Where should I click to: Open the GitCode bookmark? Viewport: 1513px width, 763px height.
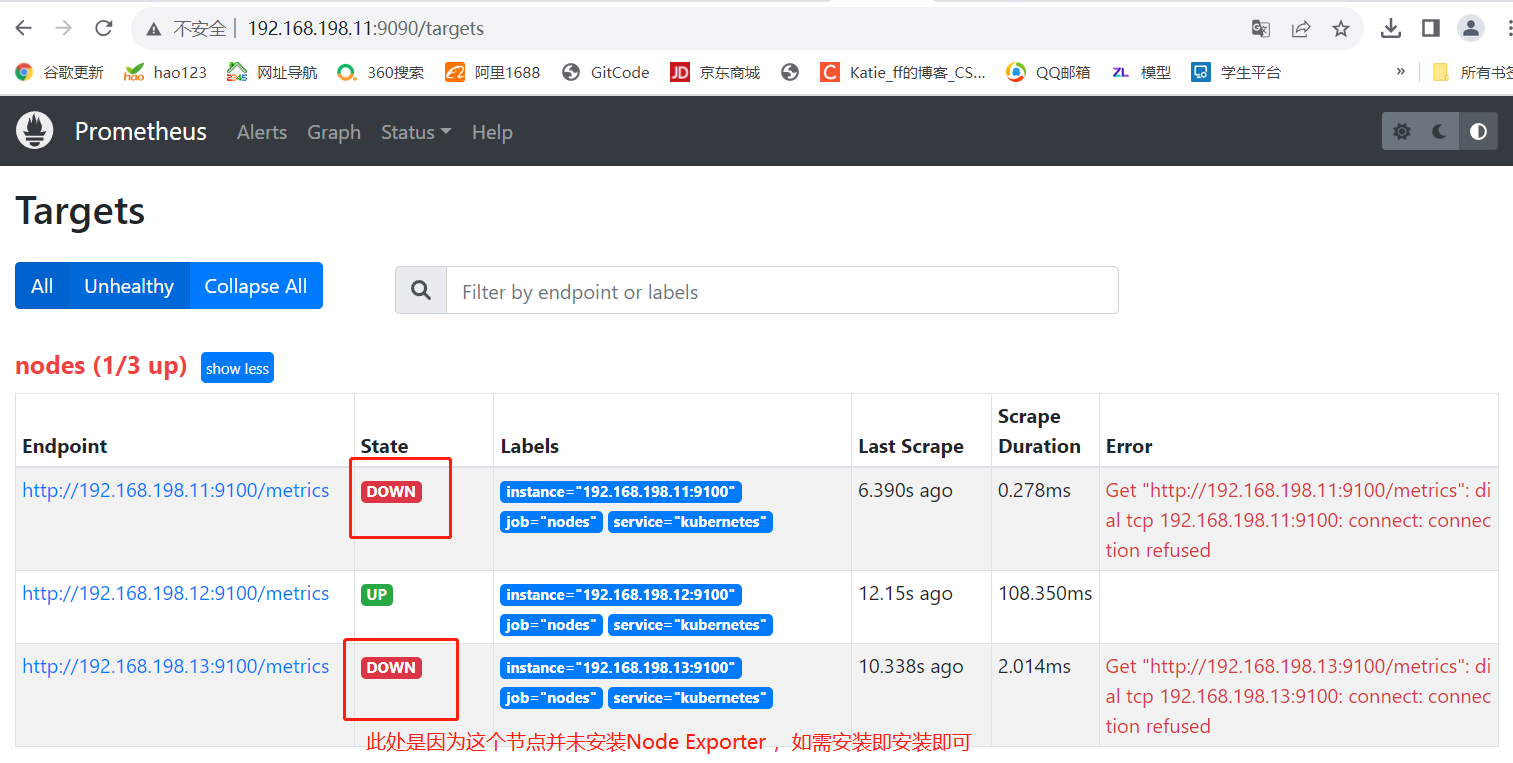606,72
